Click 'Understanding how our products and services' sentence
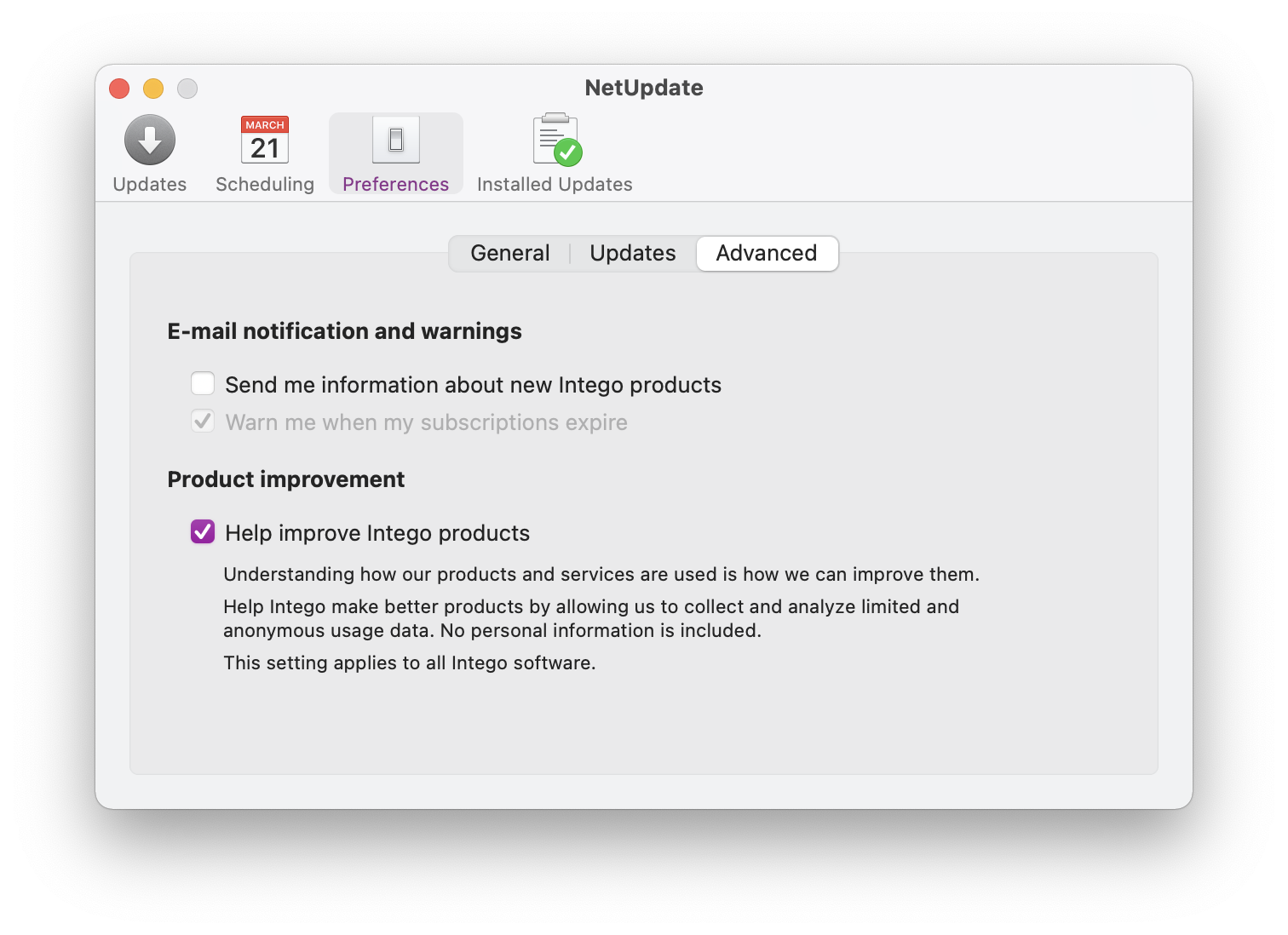The image size is (1288, 935). (x=601, y=574)
